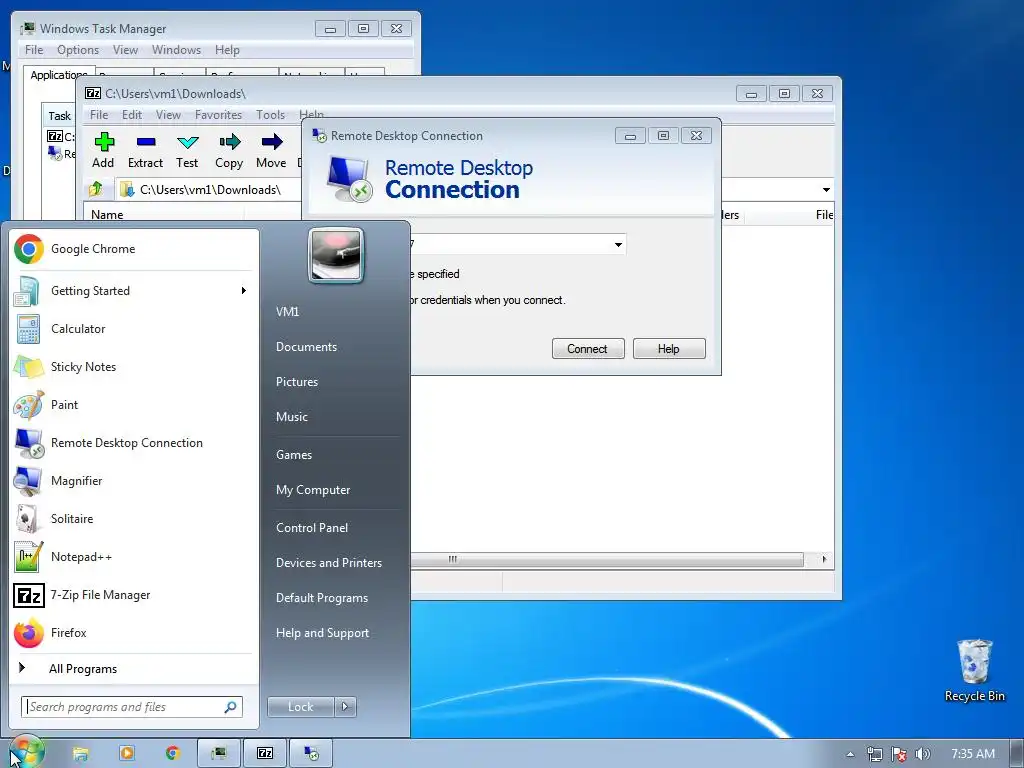
Task: Open Windows Explorer from the taskbar
Action: pos(80,754)
